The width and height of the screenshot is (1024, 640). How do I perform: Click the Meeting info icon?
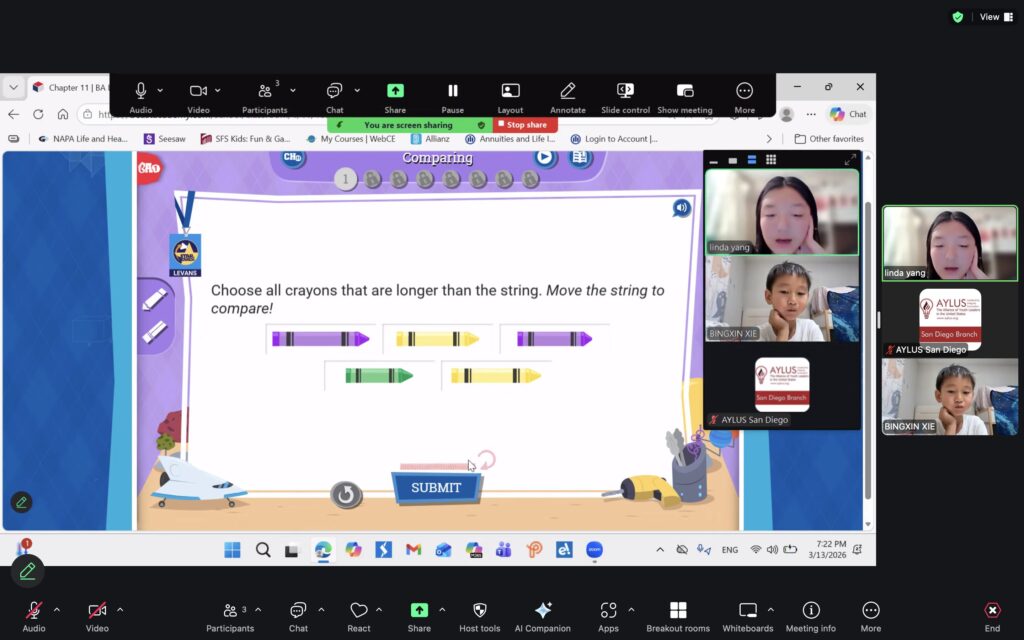[x=811, y=610]
